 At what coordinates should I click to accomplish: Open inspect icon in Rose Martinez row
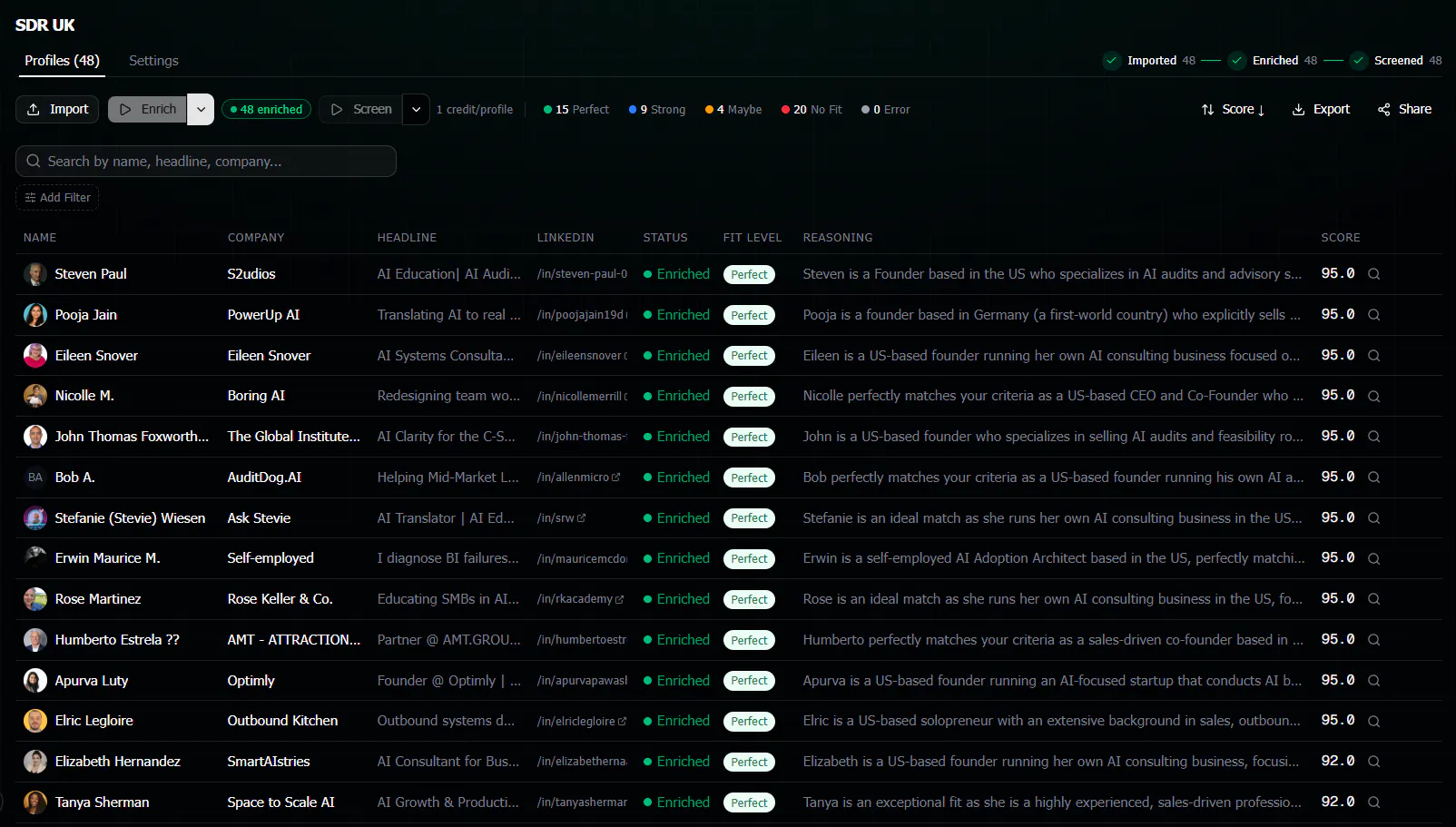point(1373,599)
